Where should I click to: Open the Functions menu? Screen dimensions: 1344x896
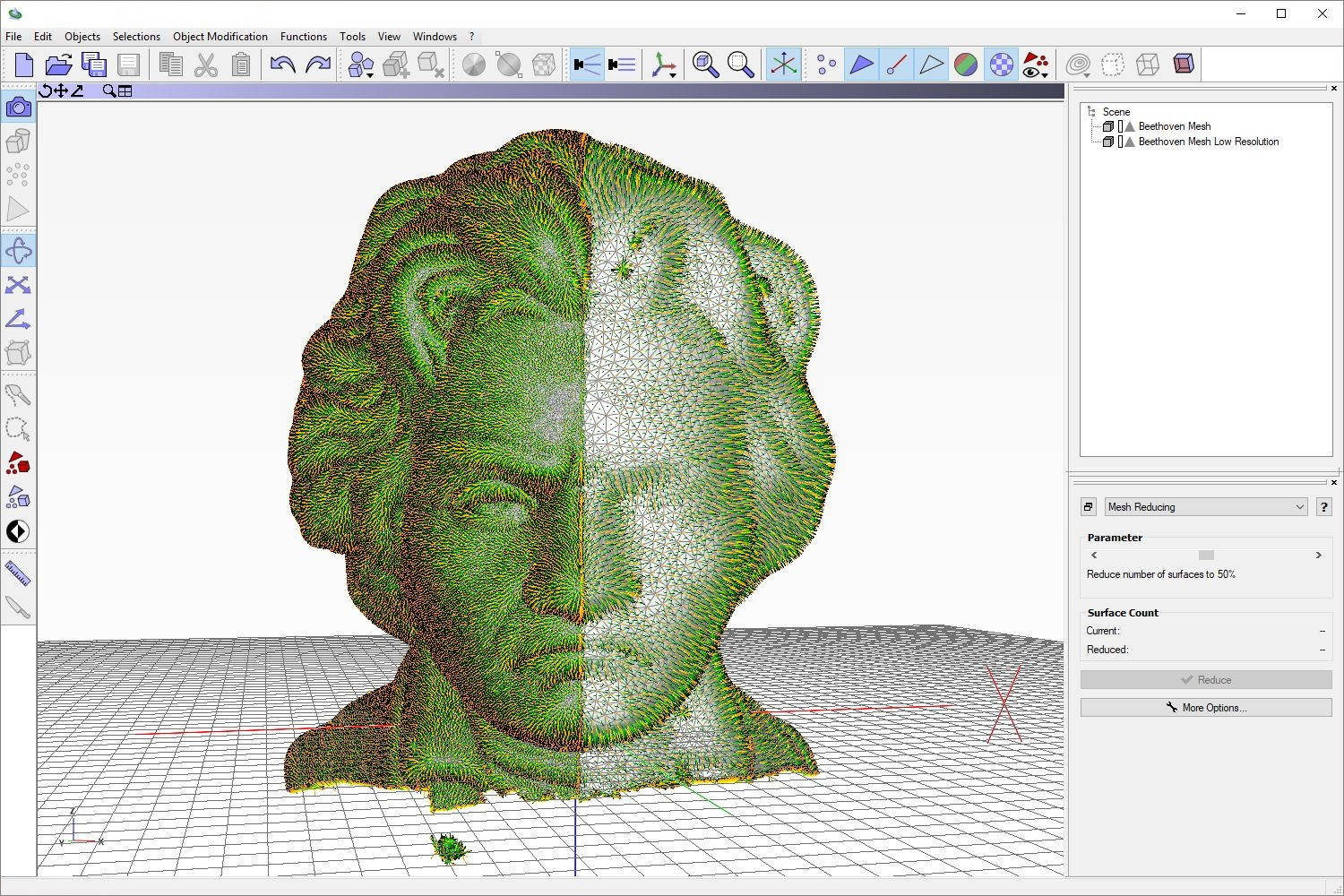click(x=304, y=37)
